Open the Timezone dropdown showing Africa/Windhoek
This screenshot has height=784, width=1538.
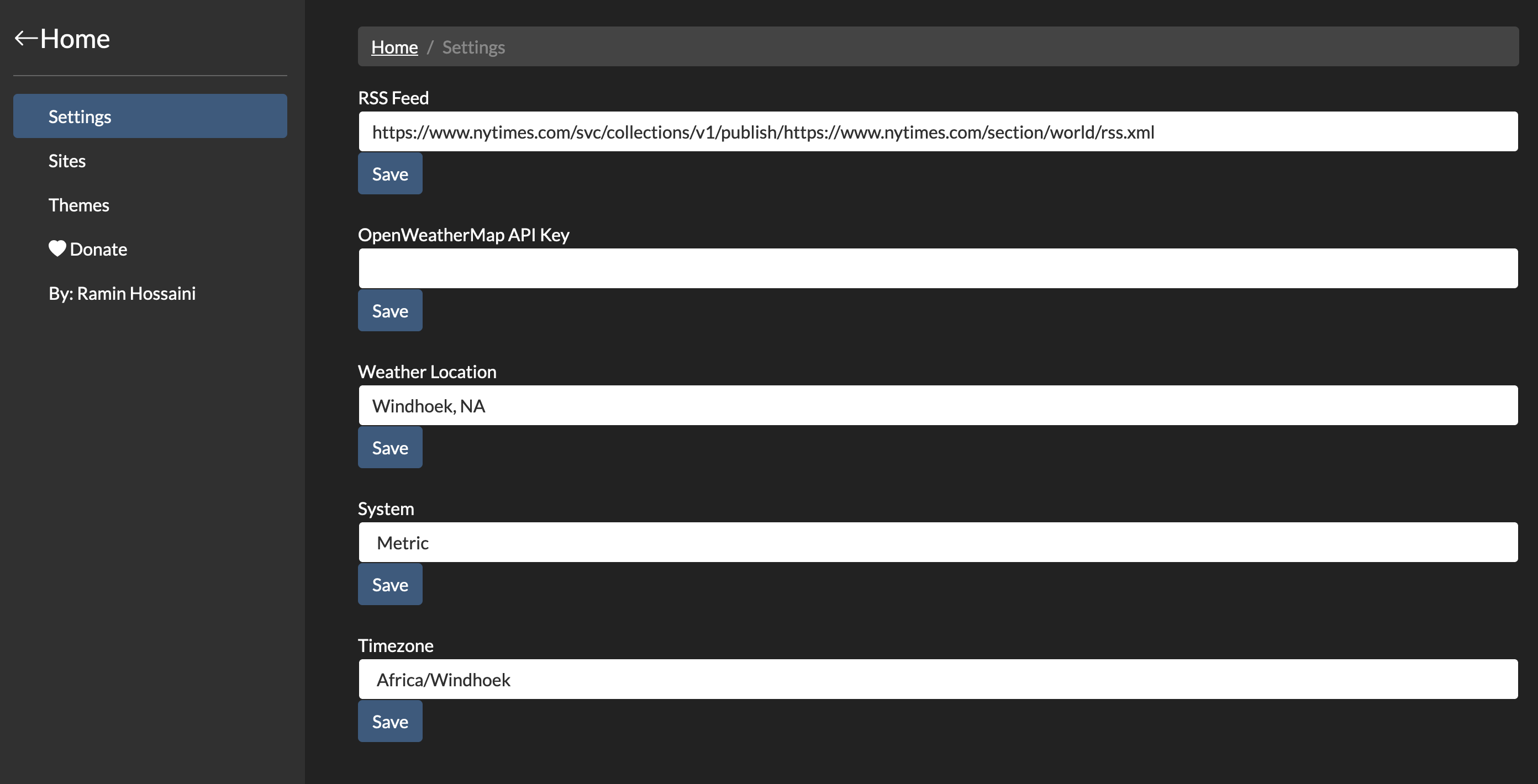pyautogui.click(x=938, y=680)
